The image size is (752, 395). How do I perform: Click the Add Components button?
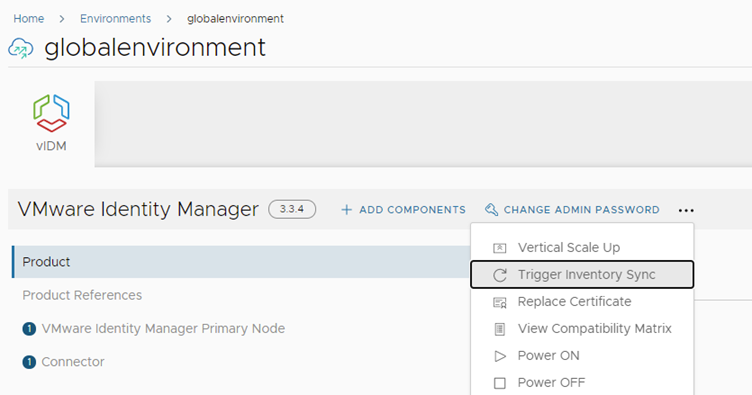pyautogui.click(x=403, y=210)
